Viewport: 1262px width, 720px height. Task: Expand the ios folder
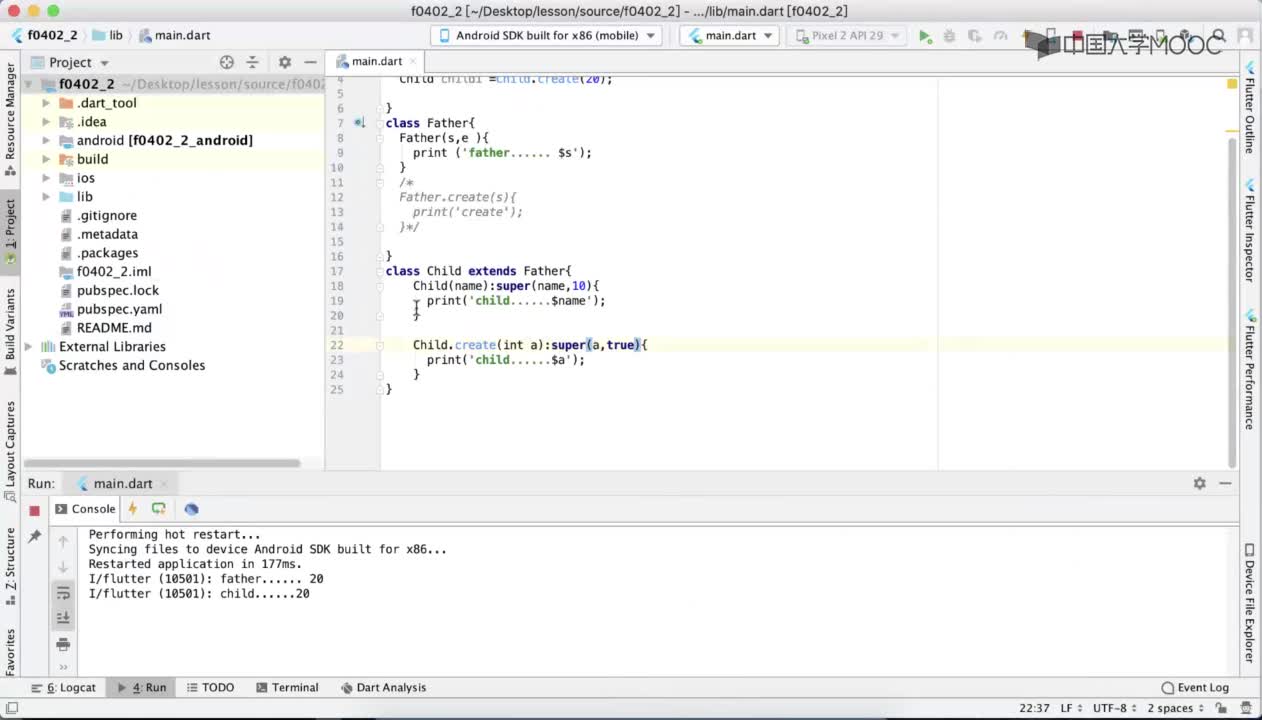(46, 178)
